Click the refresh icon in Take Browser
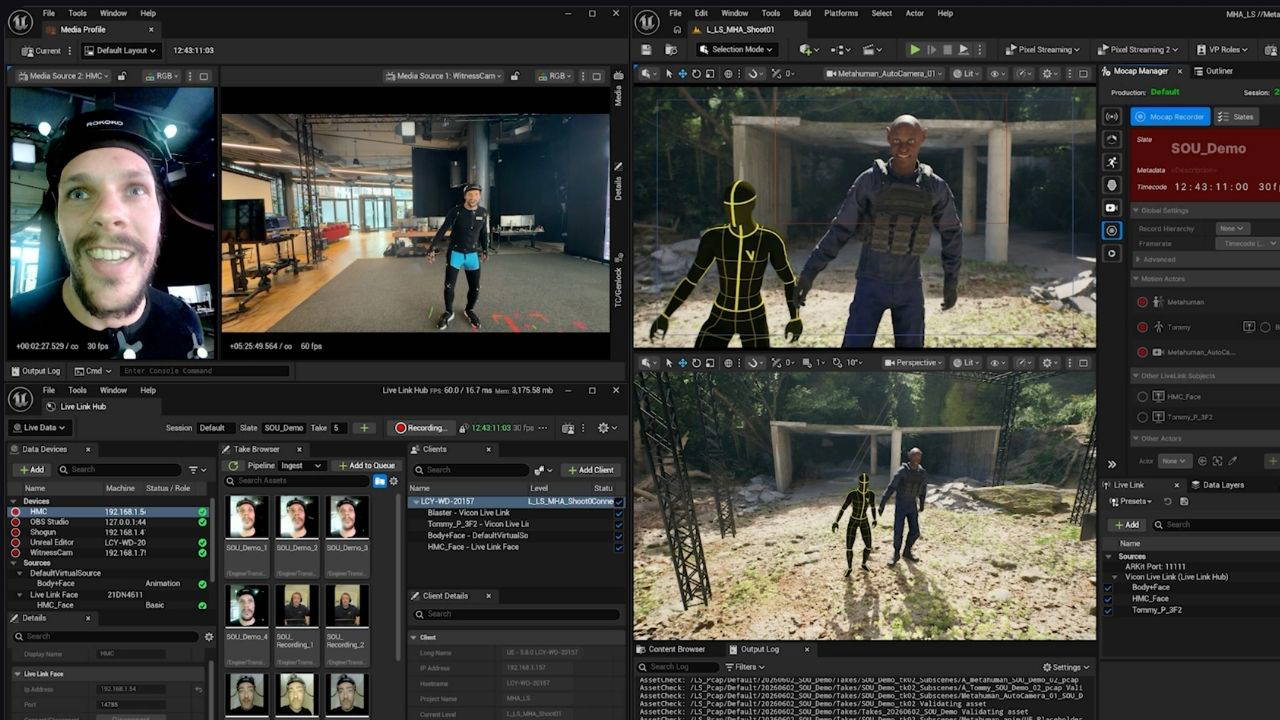 coord(234,465)
